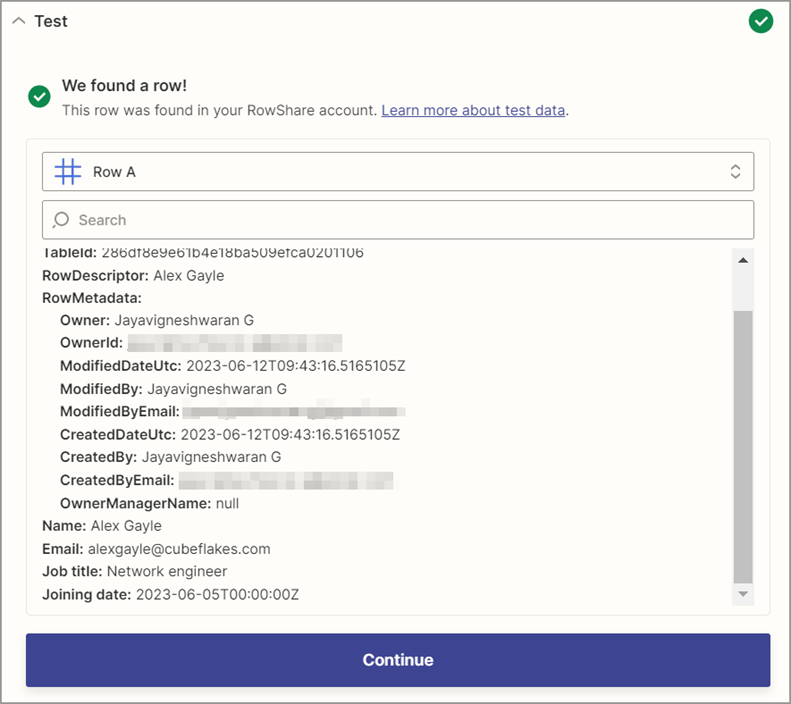Viewport: 791px width, 704px height.
Task: Click the results list scrollbar thumb
Action: pos(743,445)
